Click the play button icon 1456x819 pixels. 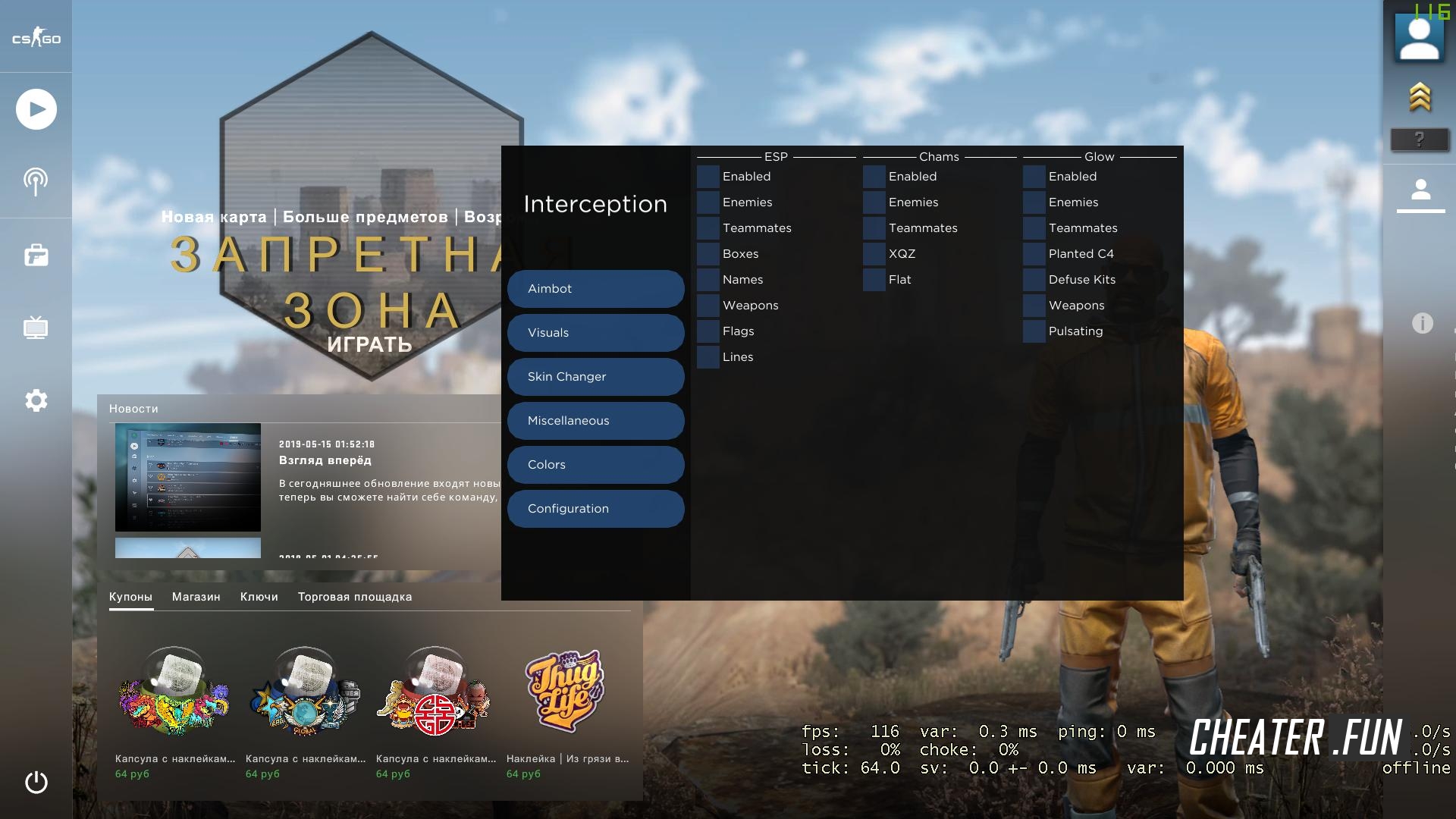click(x=36, y=108)
